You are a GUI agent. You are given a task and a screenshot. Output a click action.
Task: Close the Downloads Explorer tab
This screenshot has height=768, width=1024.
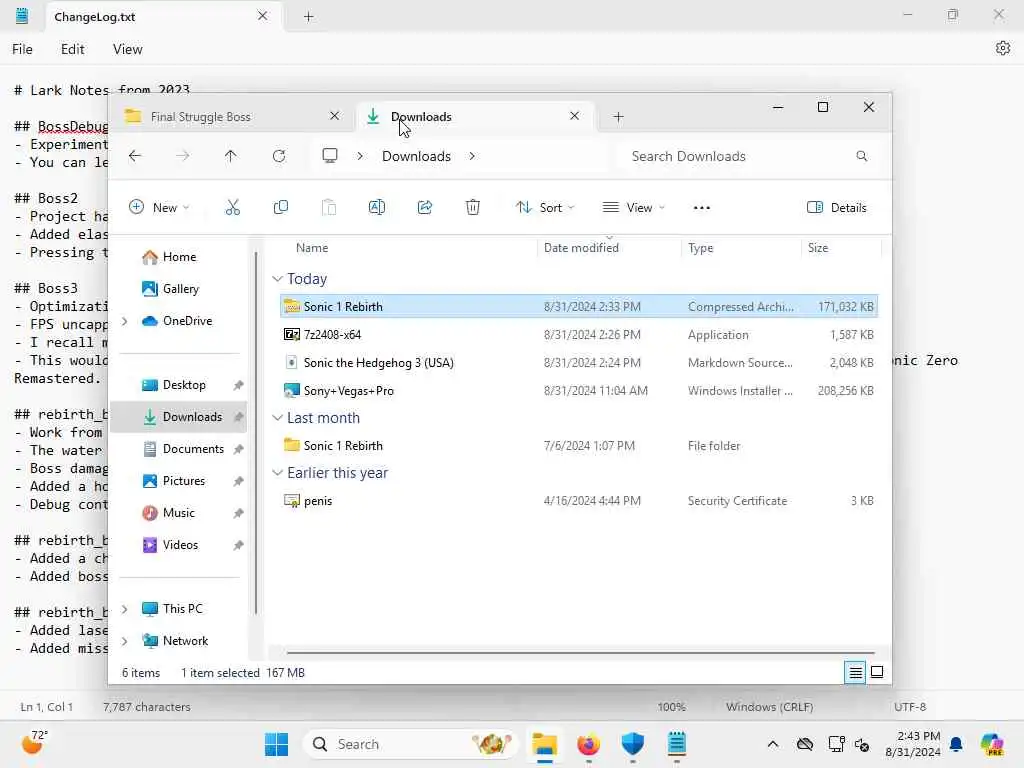[574, 116]
